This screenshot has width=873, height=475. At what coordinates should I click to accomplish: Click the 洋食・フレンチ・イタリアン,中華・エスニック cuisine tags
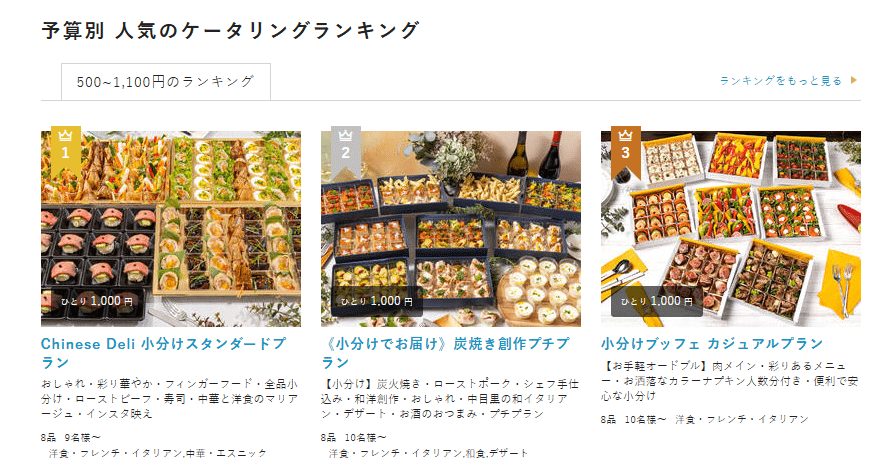coord(158,453)
